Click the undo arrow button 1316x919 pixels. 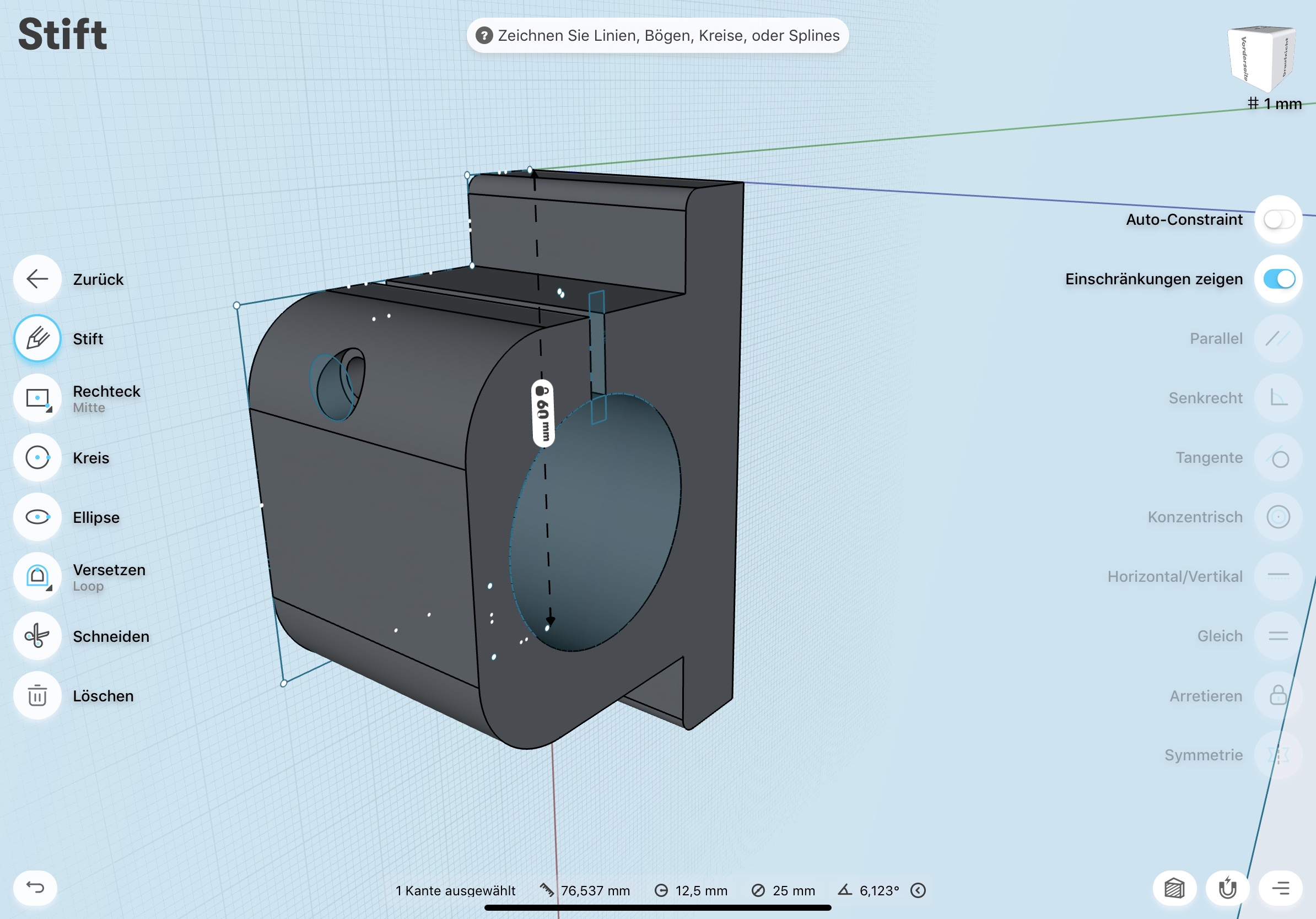pos(35,888)
